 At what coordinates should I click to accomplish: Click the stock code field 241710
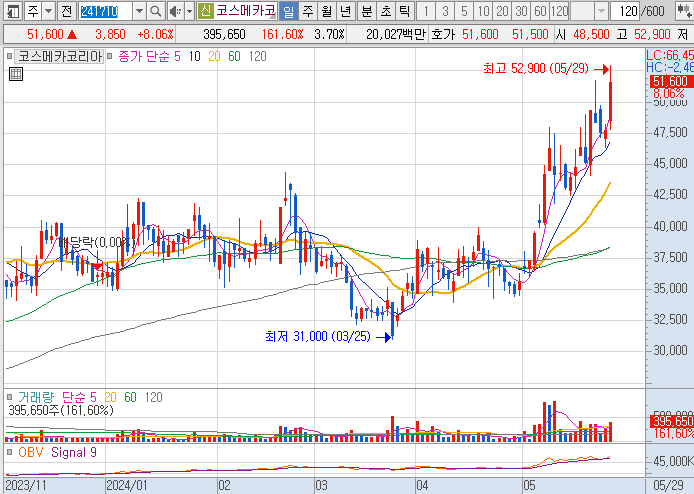pyautogui.click(x=105, y=11)
